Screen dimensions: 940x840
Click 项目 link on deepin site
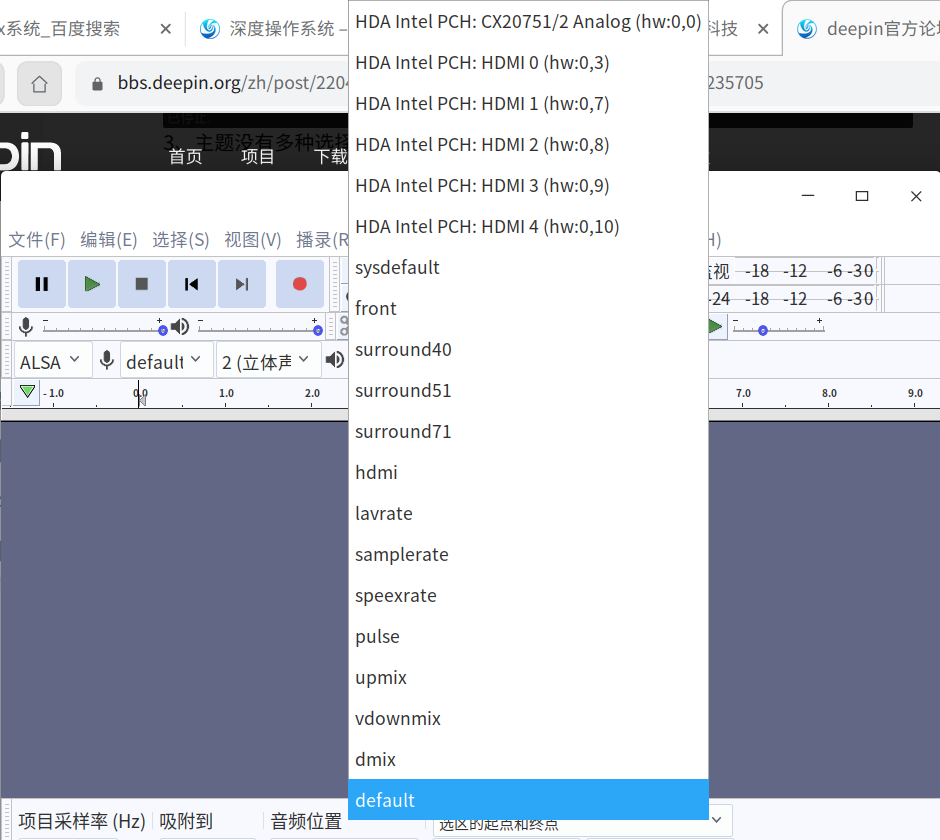(257, 156)
